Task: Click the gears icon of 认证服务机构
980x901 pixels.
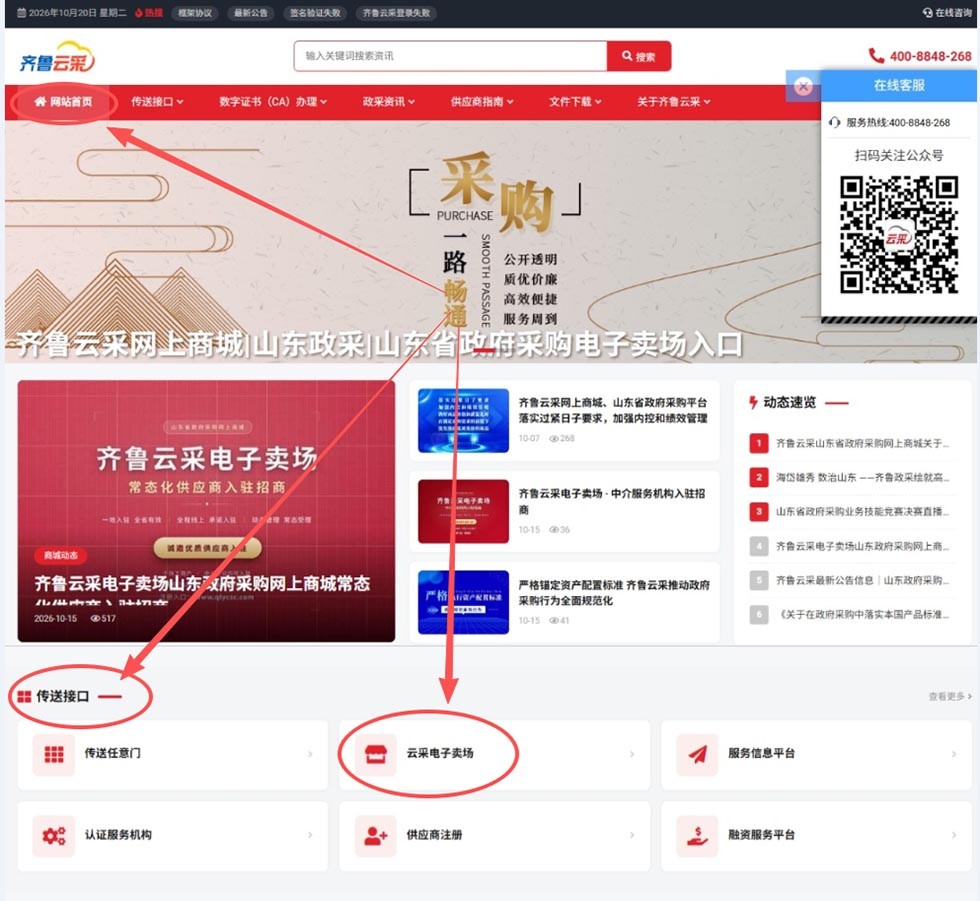Action: (54, 835)
